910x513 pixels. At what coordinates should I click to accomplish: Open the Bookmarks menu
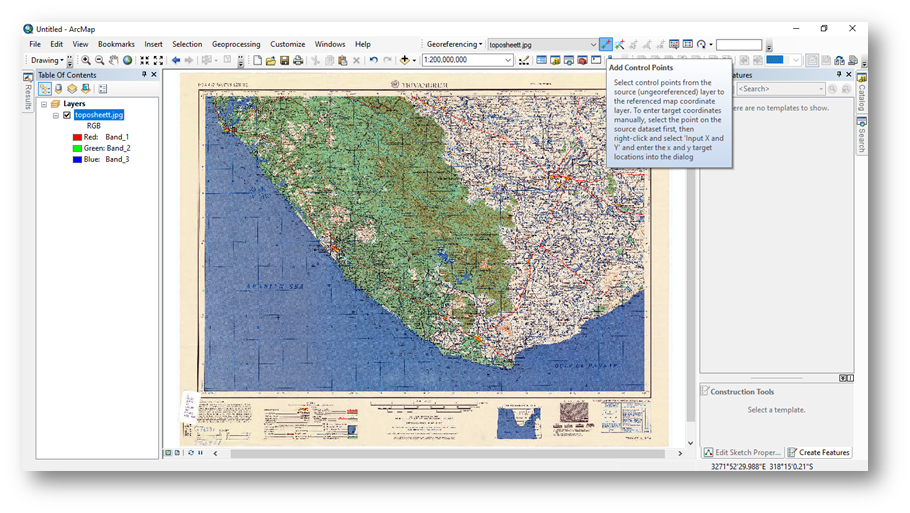coord(116,44)
